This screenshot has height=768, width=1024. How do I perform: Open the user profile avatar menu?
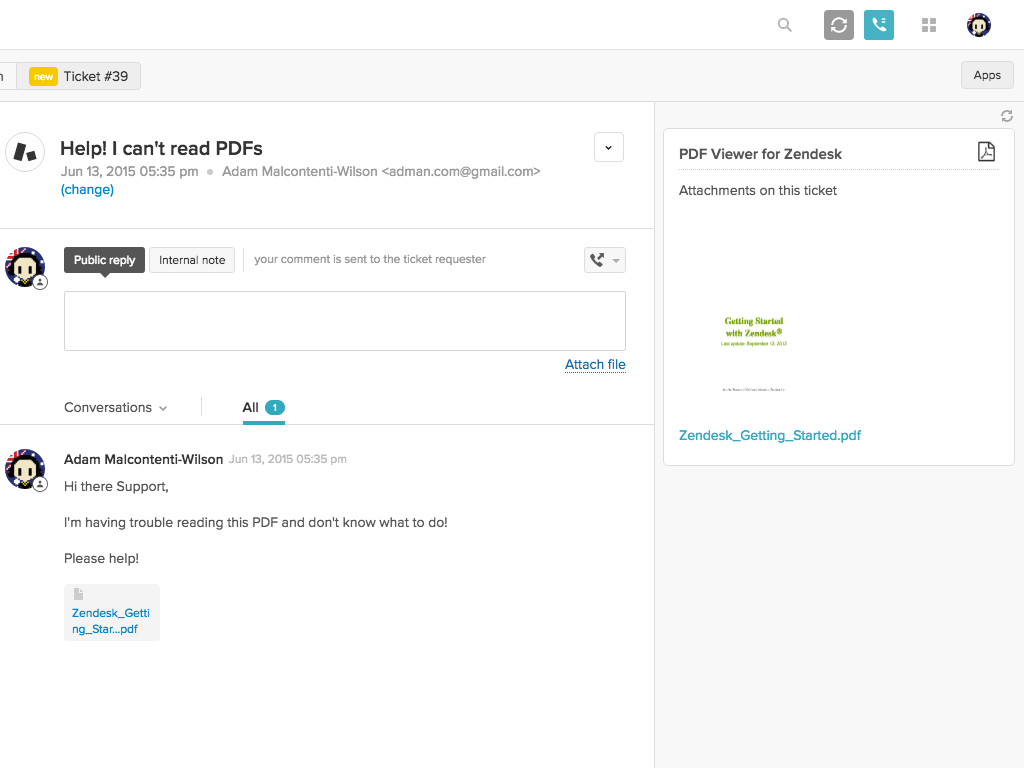979,25
